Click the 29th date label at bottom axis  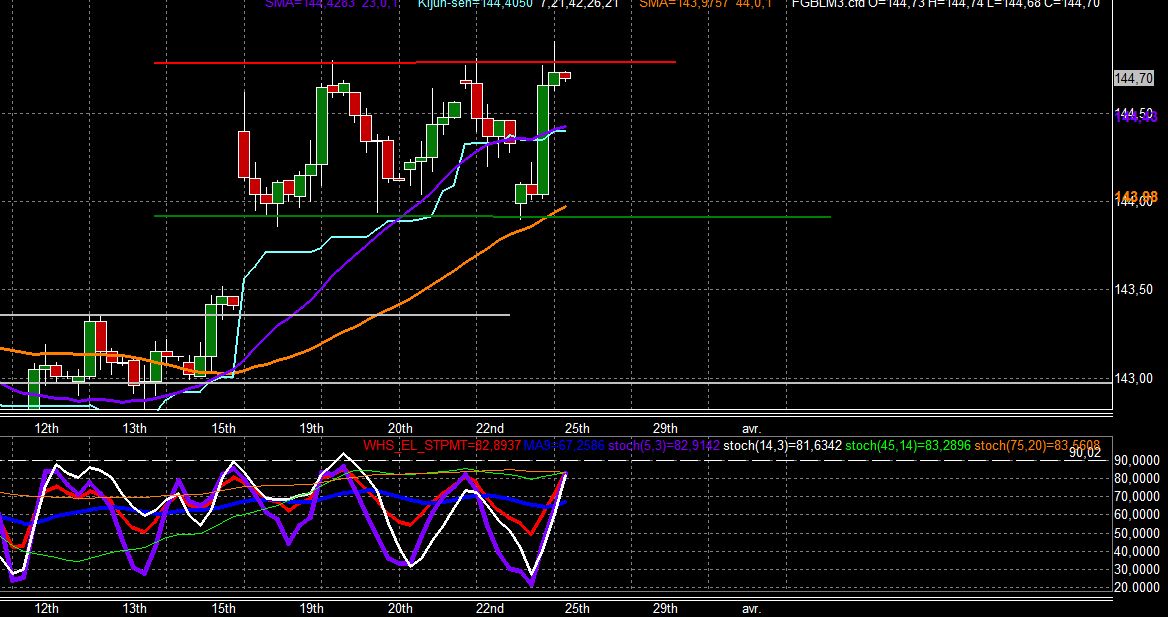click(665, 608)
